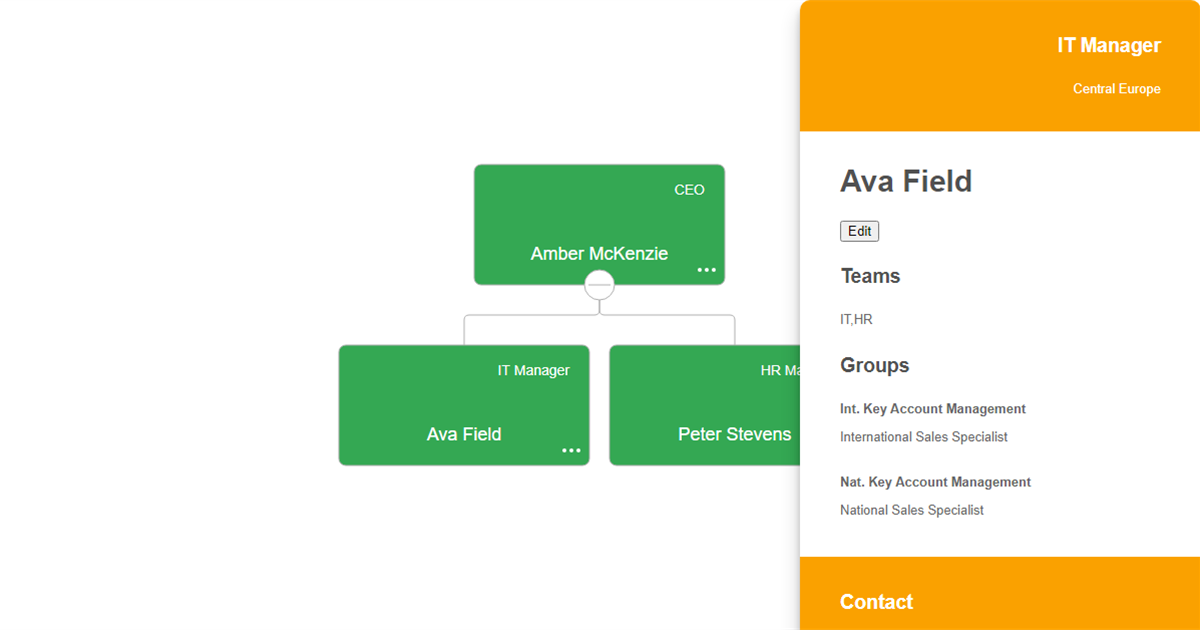Click the Contact section heading

coord(876,602)
